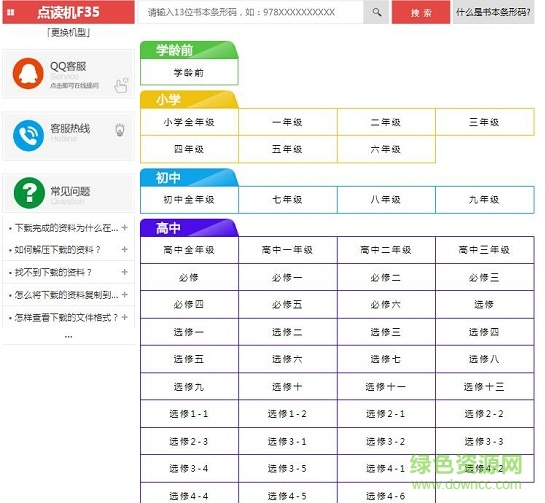Select 选修九
Screen dimensions: 545x503
[189, 387]
